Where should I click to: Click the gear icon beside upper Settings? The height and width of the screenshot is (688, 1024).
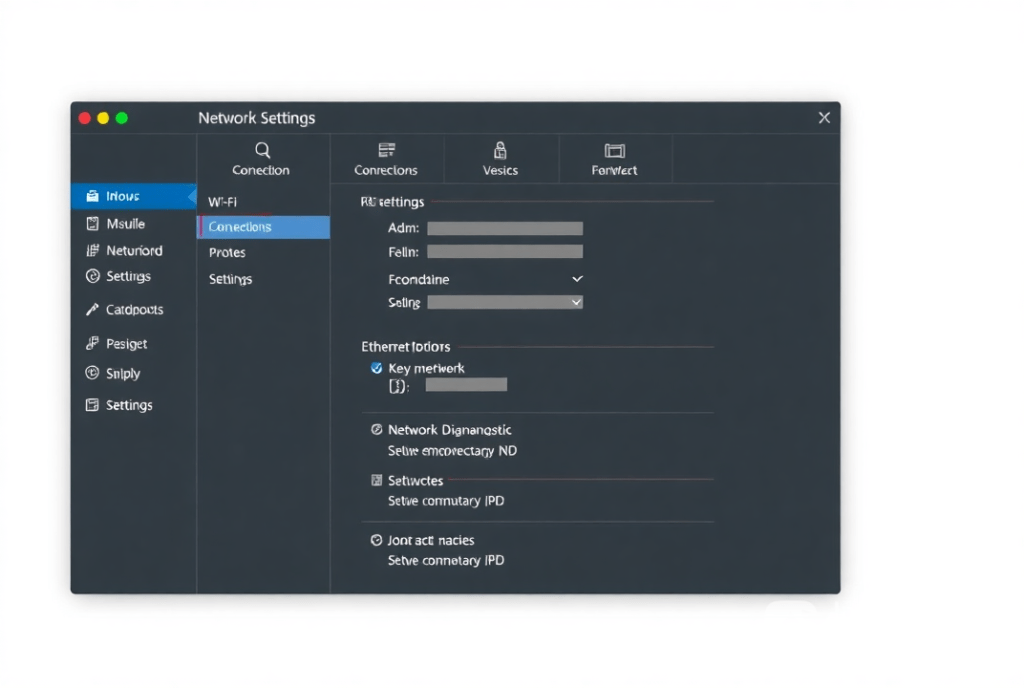[x=93, y=276]
